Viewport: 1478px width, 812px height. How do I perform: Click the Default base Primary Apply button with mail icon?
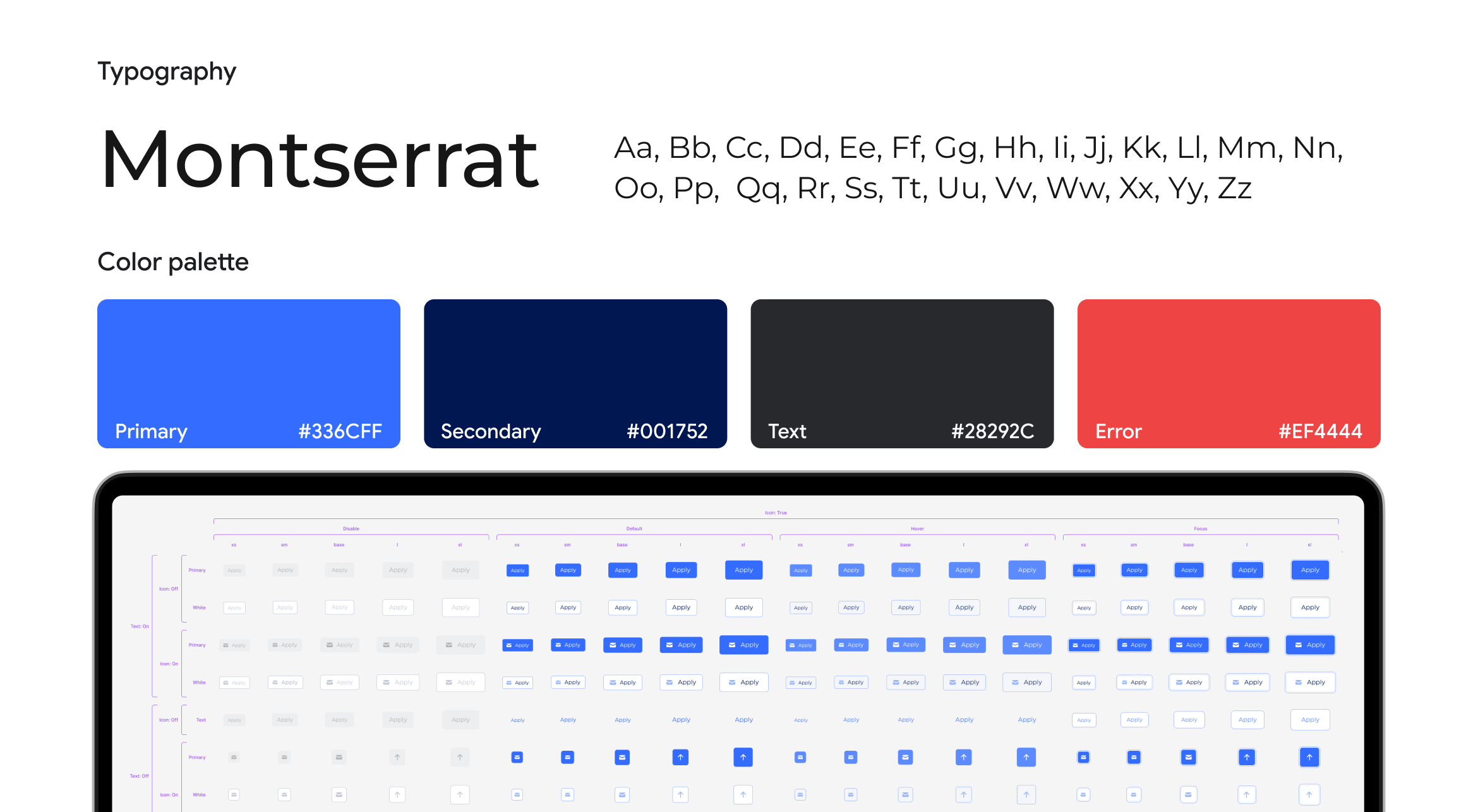(622, 645)
